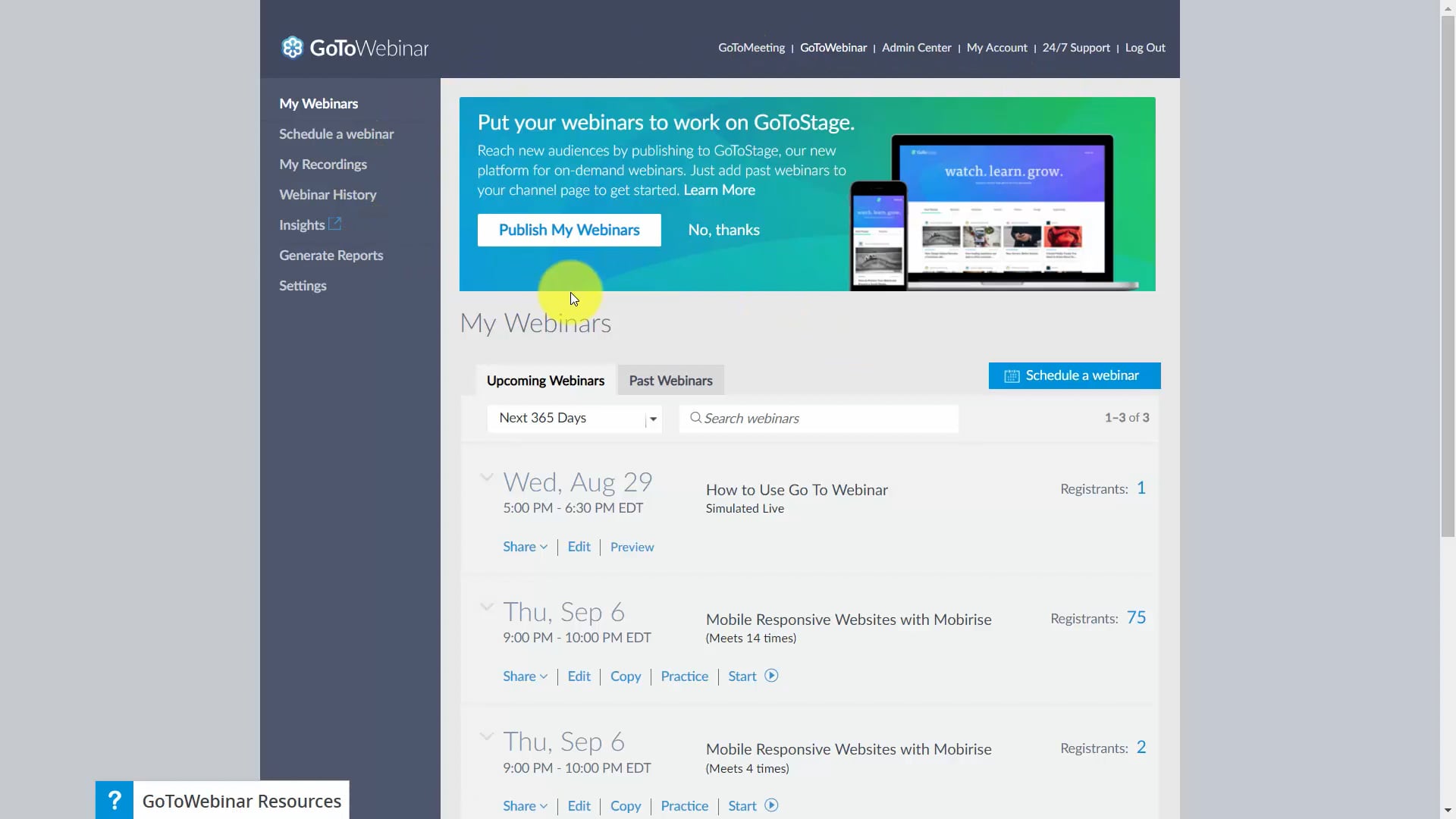Collapse the first Thu, Sep 6 section

pyautogui.click(x=486, y=607)
